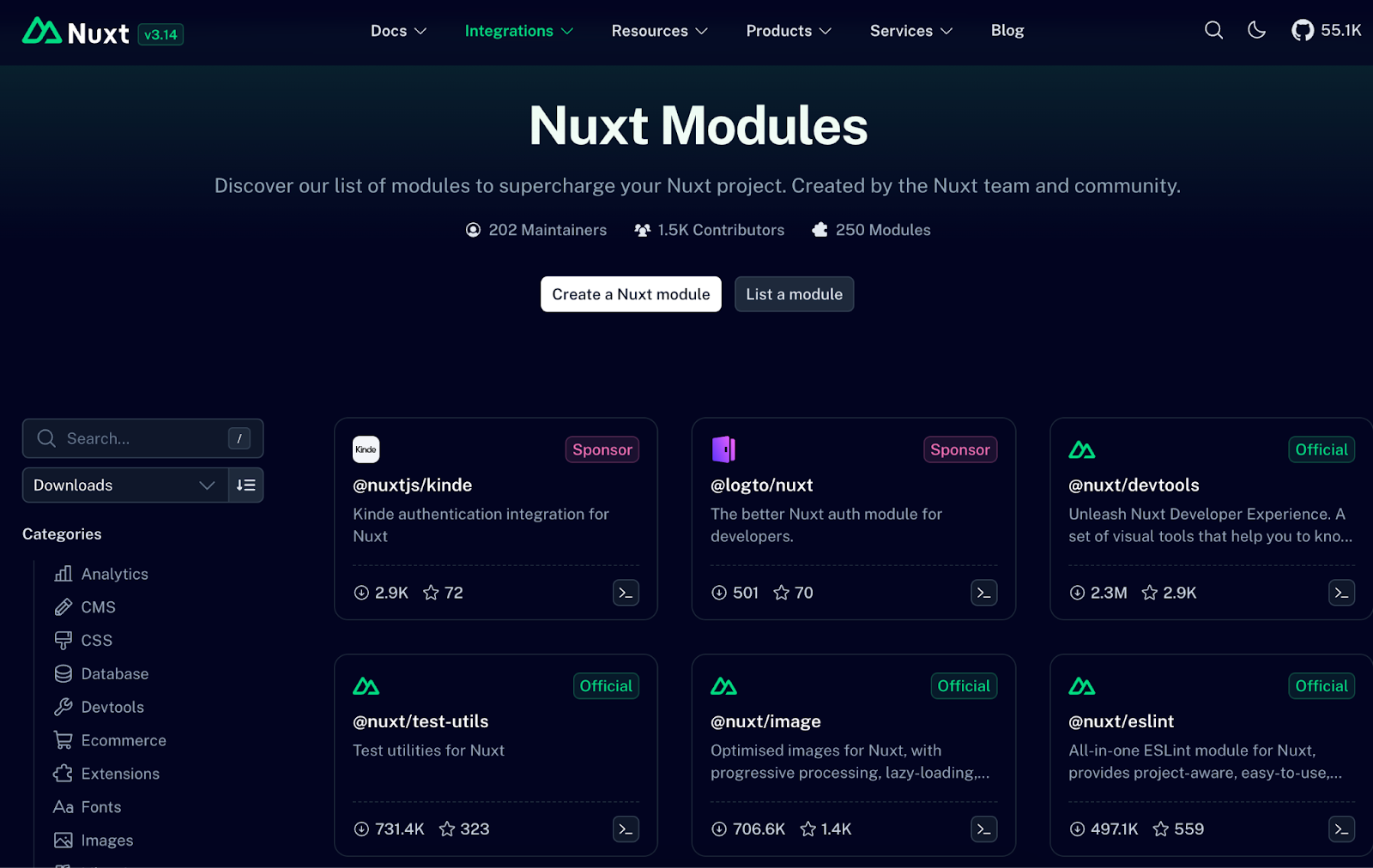Image resolution: width=1373 pixels, height=868 pixels.
Task: Click the Fonts Aa icon
Action: point(64,807)
